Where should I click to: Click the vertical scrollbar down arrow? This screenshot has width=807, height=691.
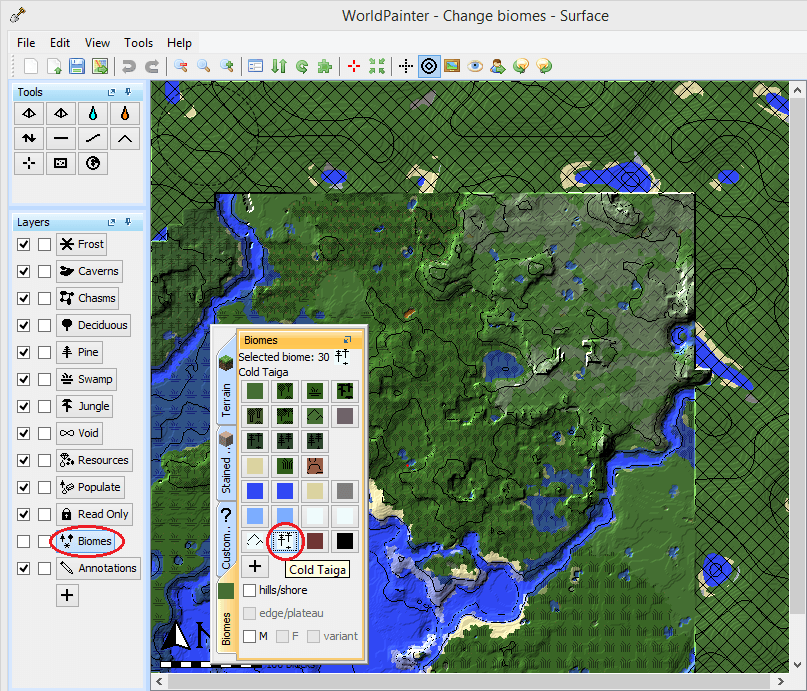tap(797, 665)
